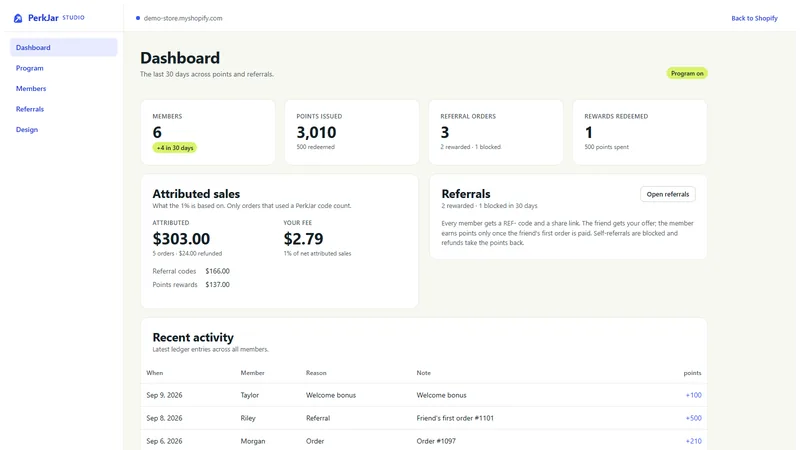Click member Taylor in activity table
This screenshot has width=800, height=450.
click(249, 395)
